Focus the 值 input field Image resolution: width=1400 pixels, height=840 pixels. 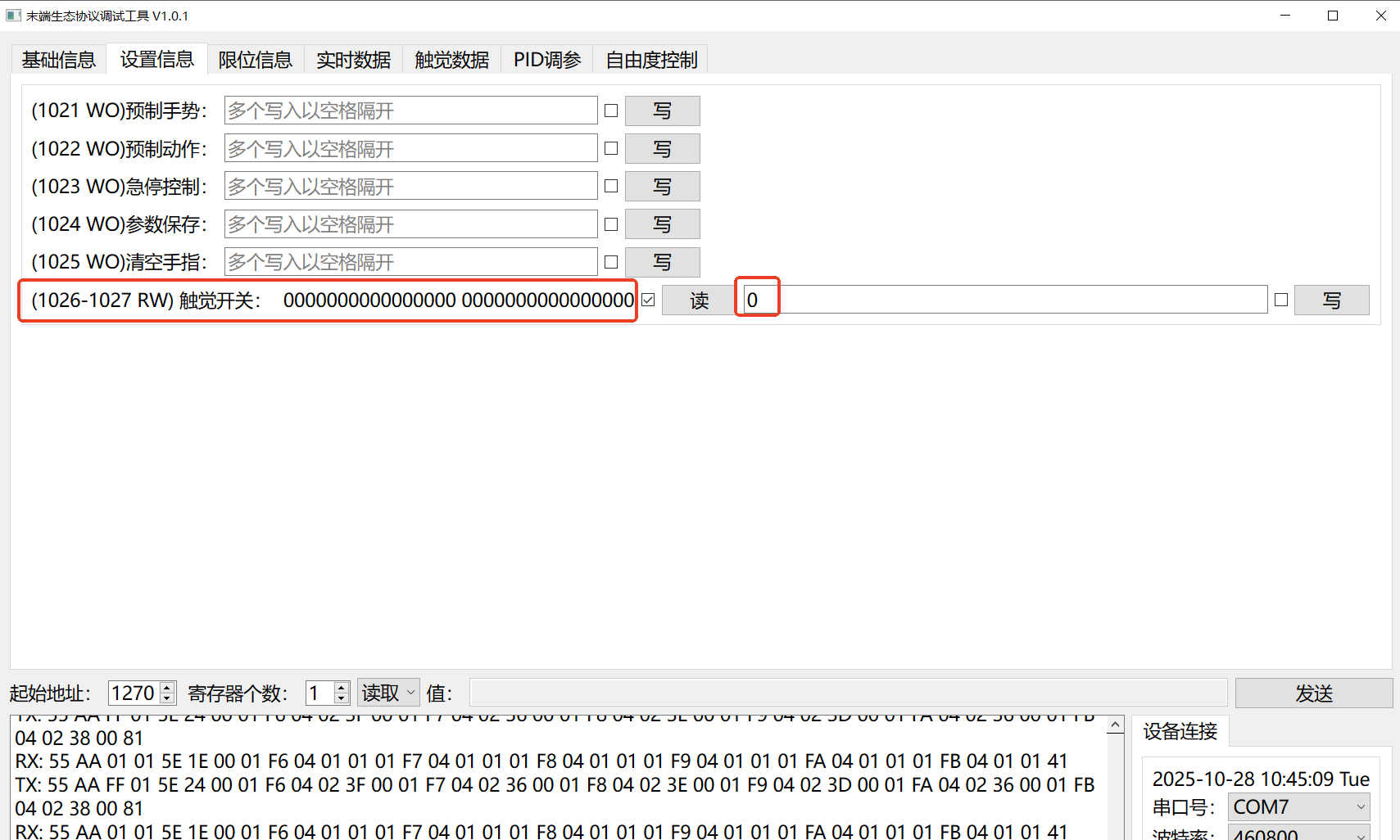848,693
